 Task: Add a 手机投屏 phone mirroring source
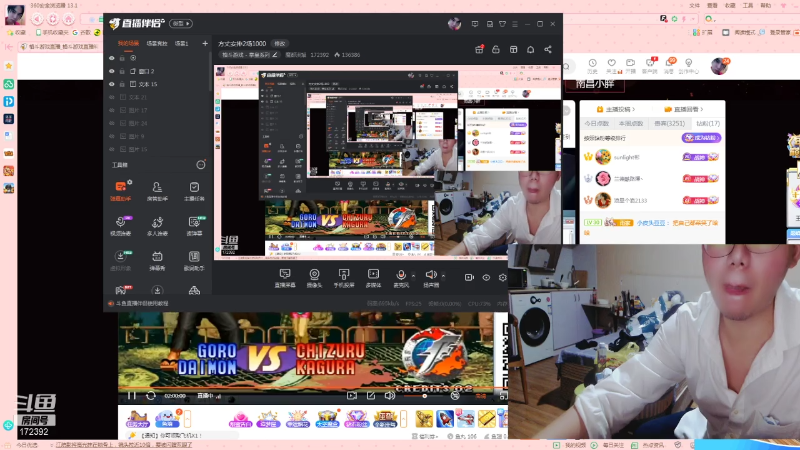344,278
